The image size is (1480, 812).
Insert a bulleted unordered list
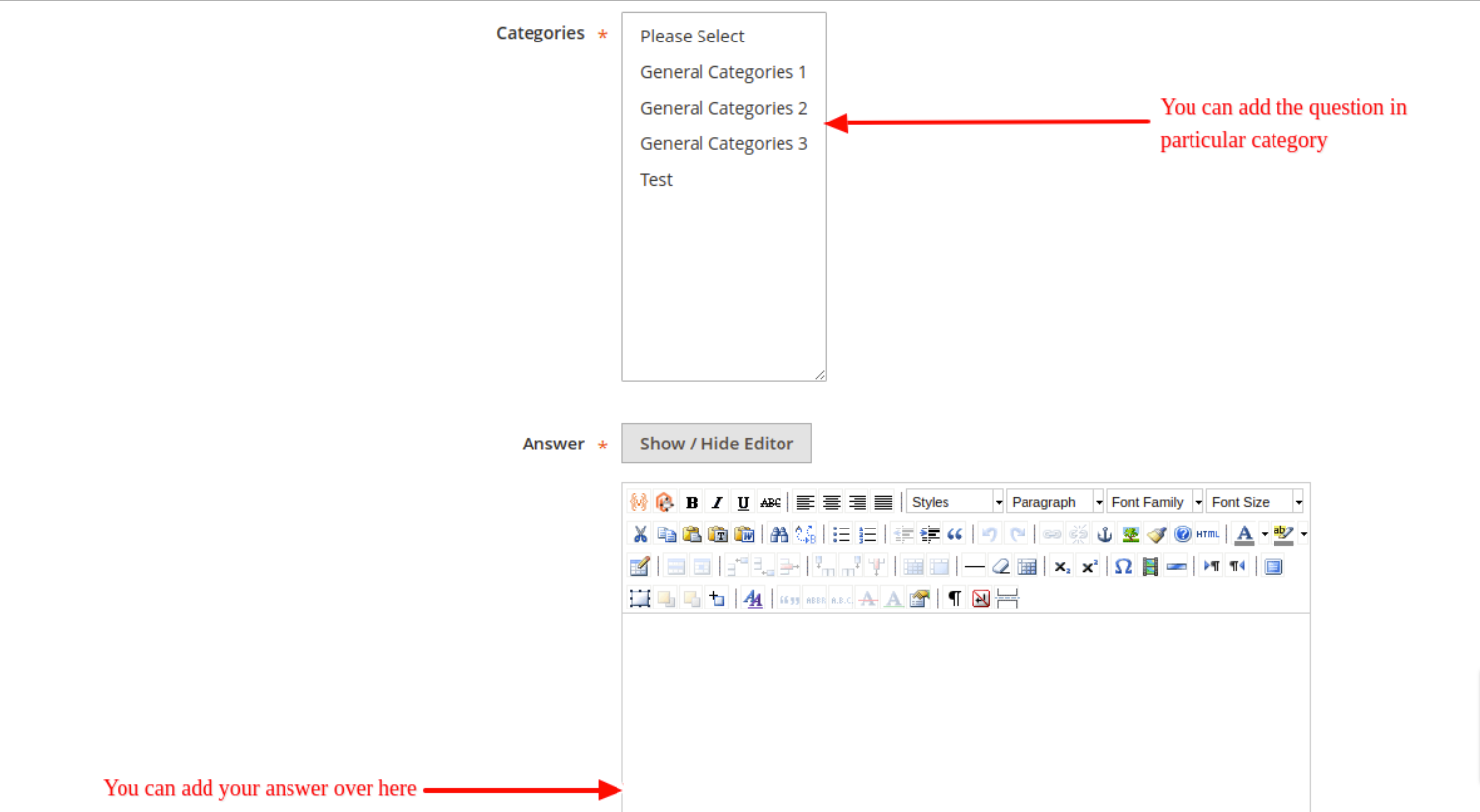(x=841, y=534)
